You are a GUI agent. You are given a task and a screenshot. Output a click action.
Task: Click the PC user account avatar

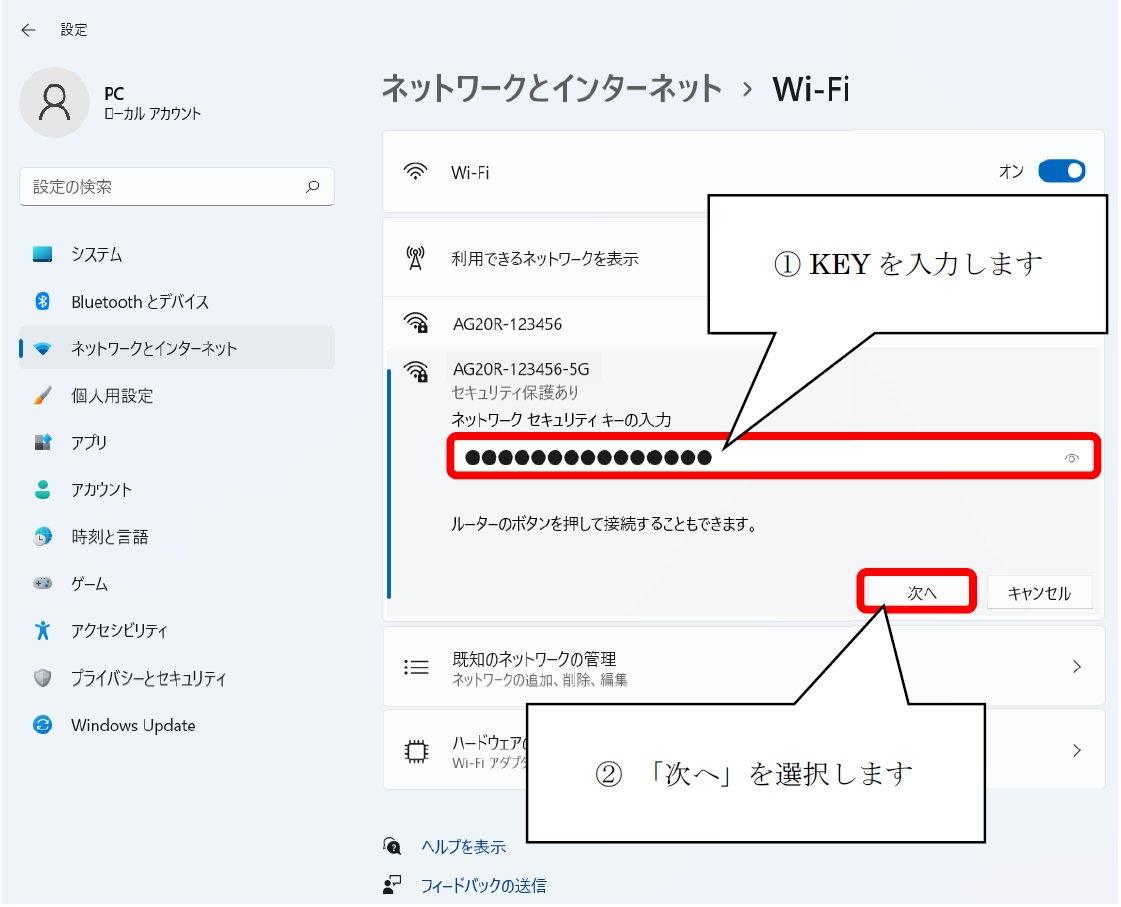[54, 102]
